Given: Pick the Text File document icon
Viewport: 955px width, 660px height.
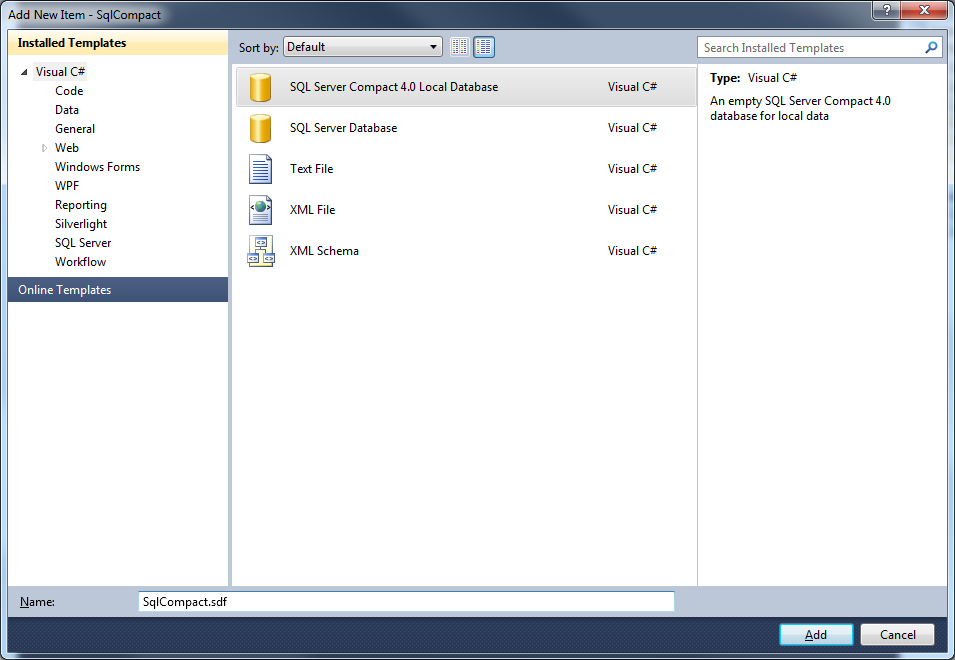Looking at the screenshot, I should point(260,169).
